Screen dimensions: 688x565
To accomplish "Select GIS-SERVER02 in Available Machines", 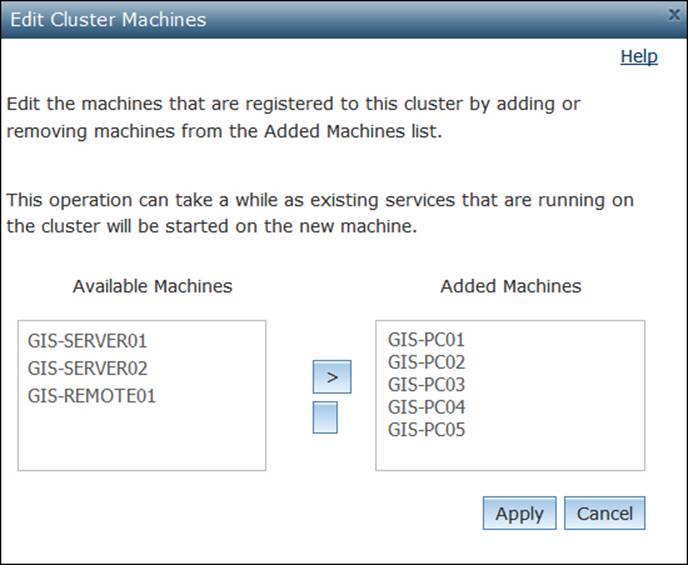I will [88, 368].
